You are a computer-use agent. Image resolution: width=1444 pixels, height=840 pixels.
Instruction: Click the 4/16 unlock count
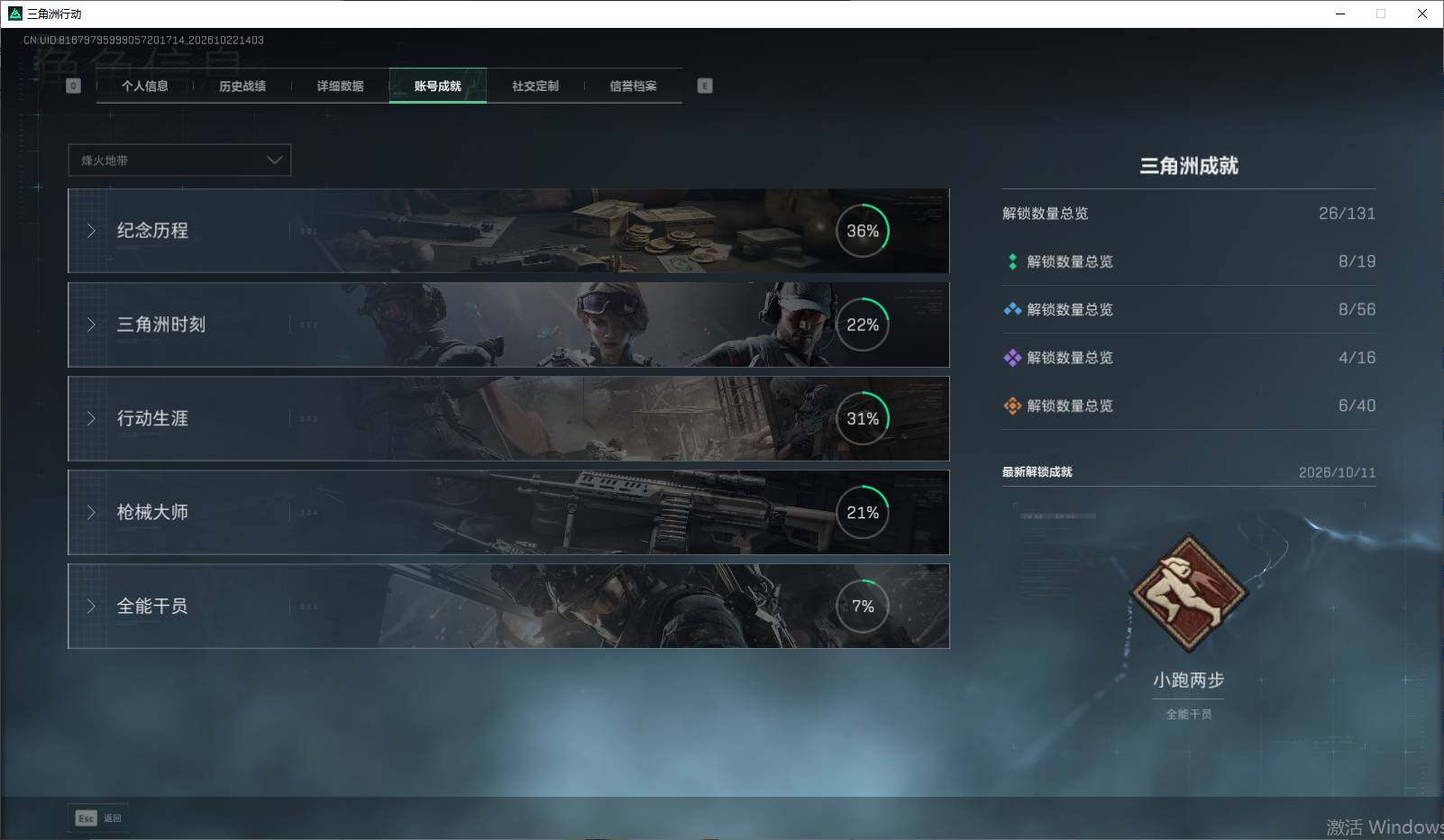[1357, 358]
